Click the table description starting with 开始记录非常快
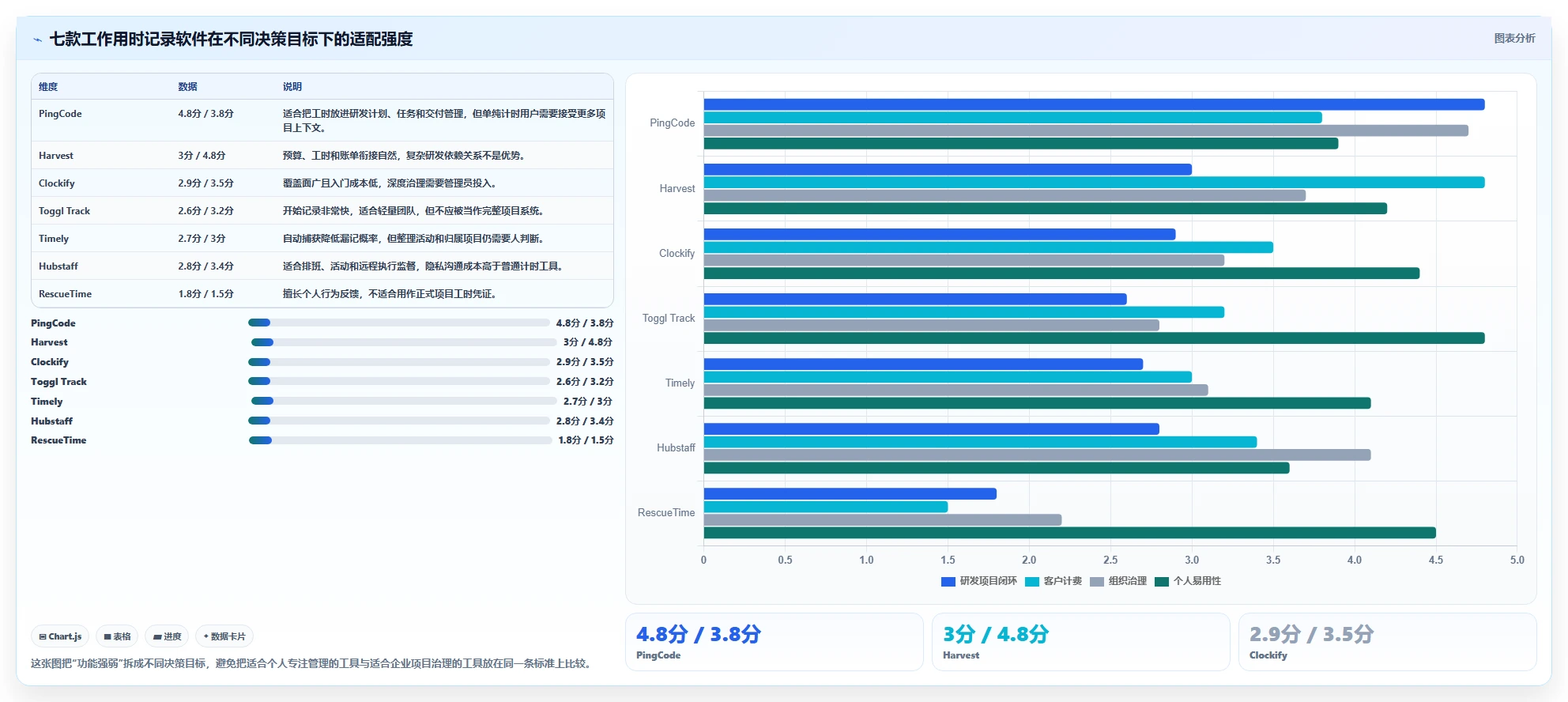The height and width of the screenshot is (702, 1568). click(x=413, y=211)
